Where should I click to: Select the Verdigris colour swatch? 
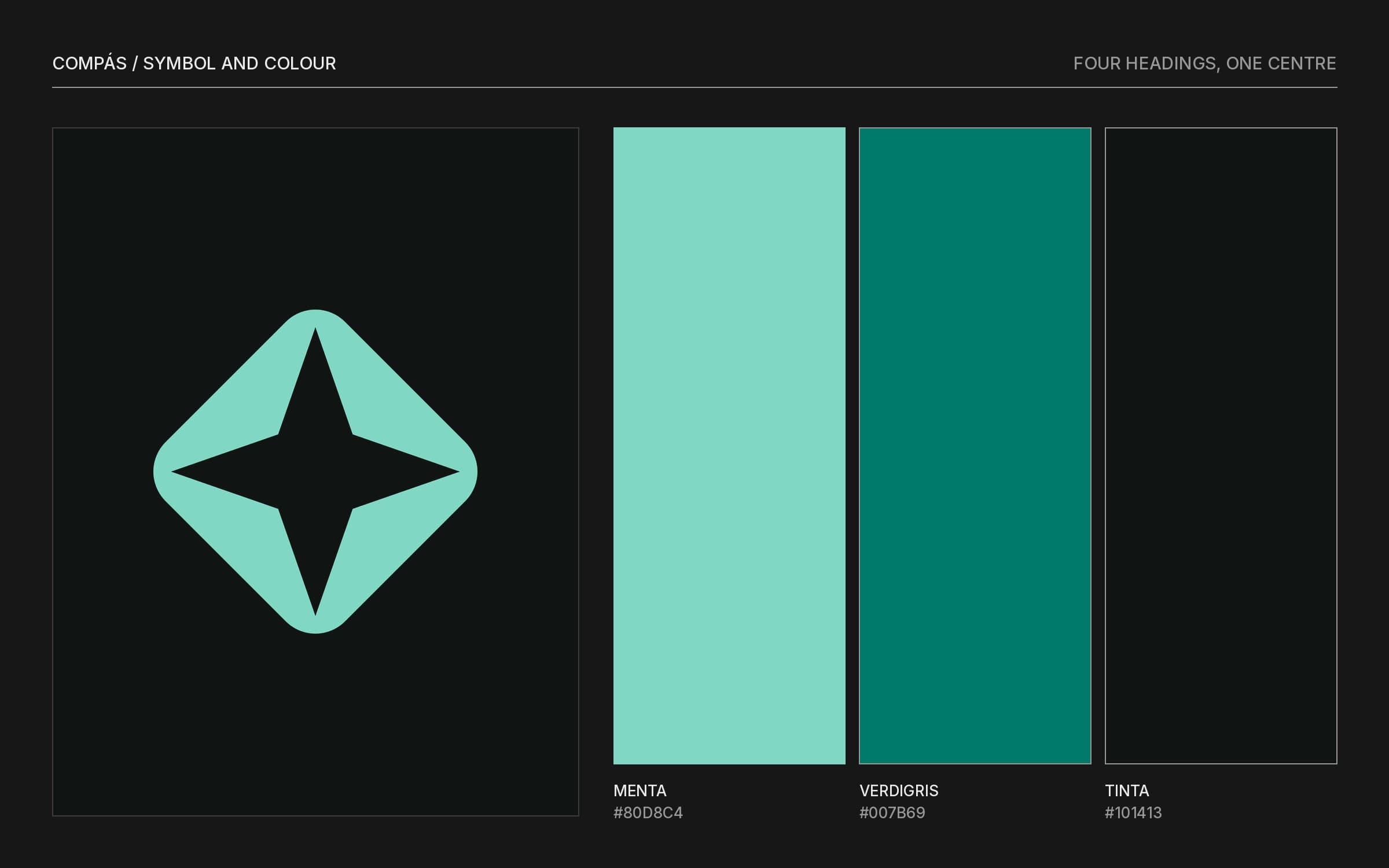975,446
